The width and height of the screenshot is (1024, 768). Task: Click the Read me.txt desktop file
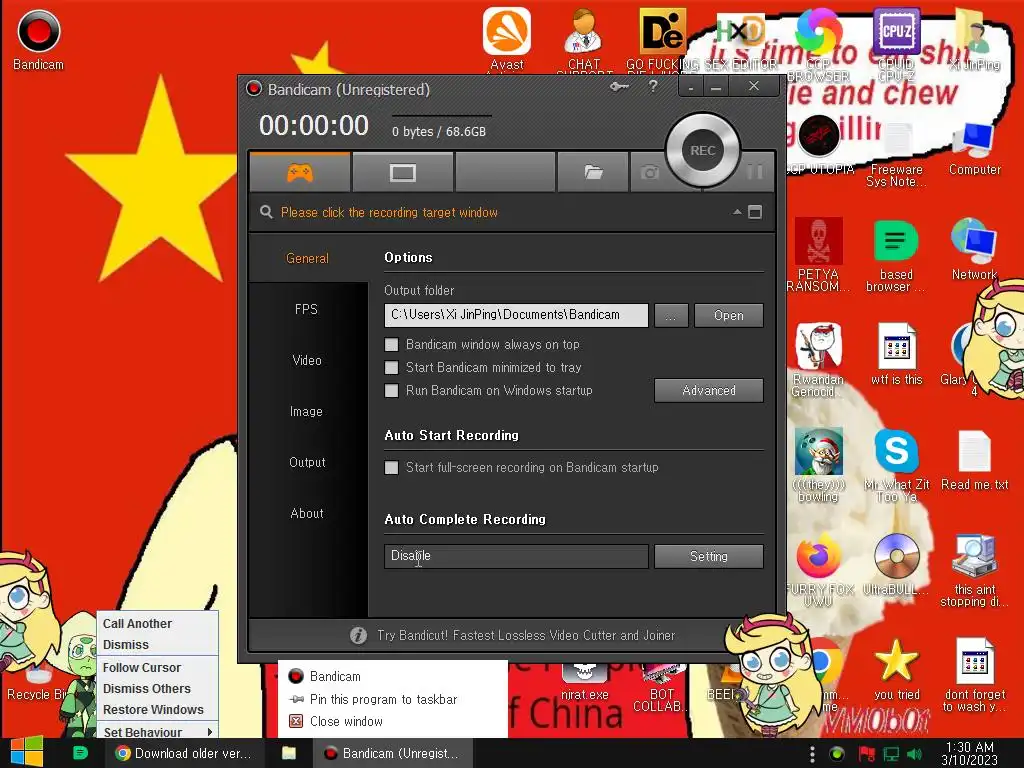(974, 461)
